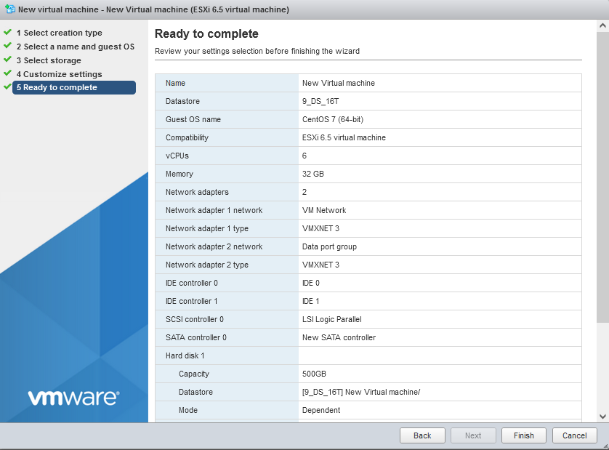Click the green checkmark beside Select creation type
Screen dimensions: 609x450
tap(8, 32)
